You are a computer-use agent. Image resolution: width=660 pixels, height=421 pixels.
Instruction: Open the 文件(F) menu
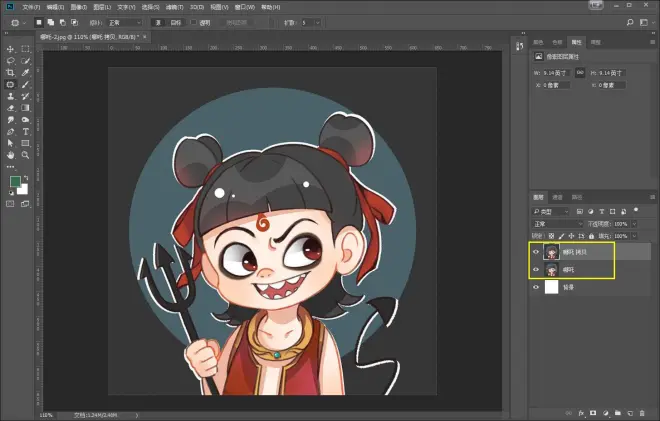click(31, 7)
